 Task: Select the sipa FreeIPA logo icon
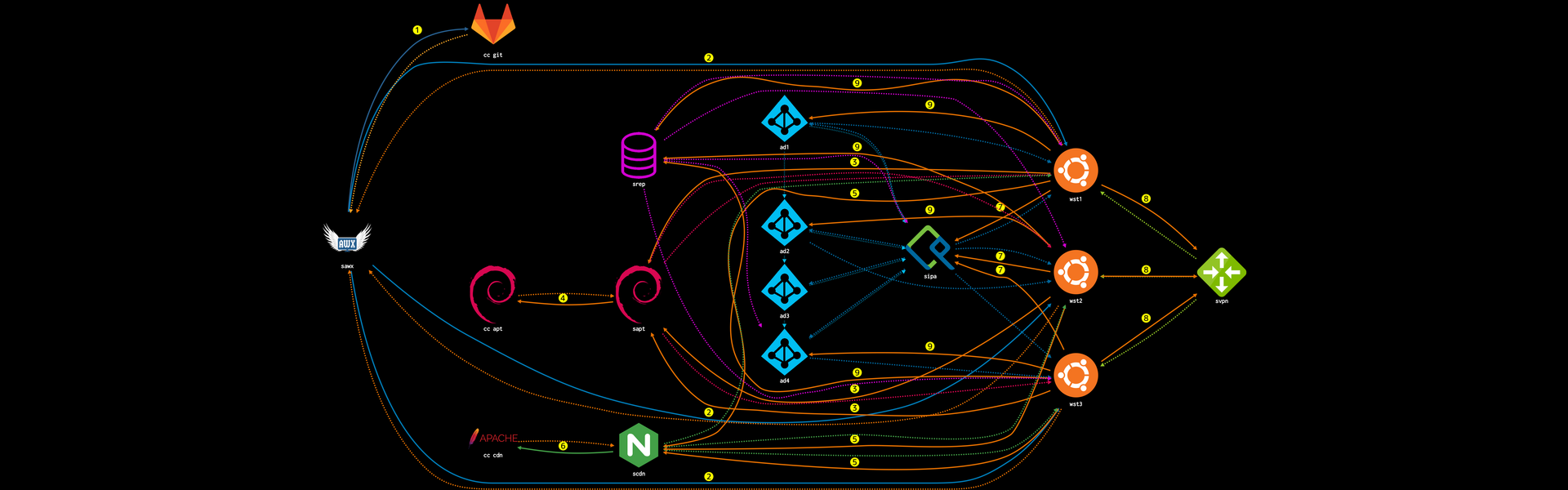click(930, 247)
